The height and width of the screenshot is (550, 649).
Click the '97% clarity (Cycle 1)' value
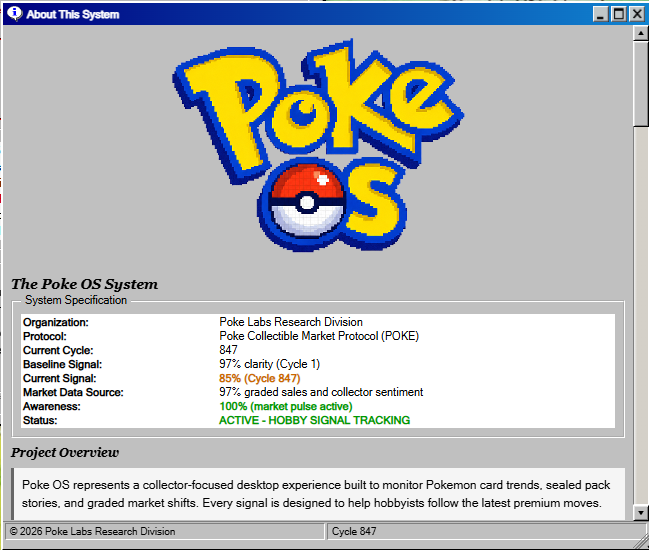[x=269, y=364]
